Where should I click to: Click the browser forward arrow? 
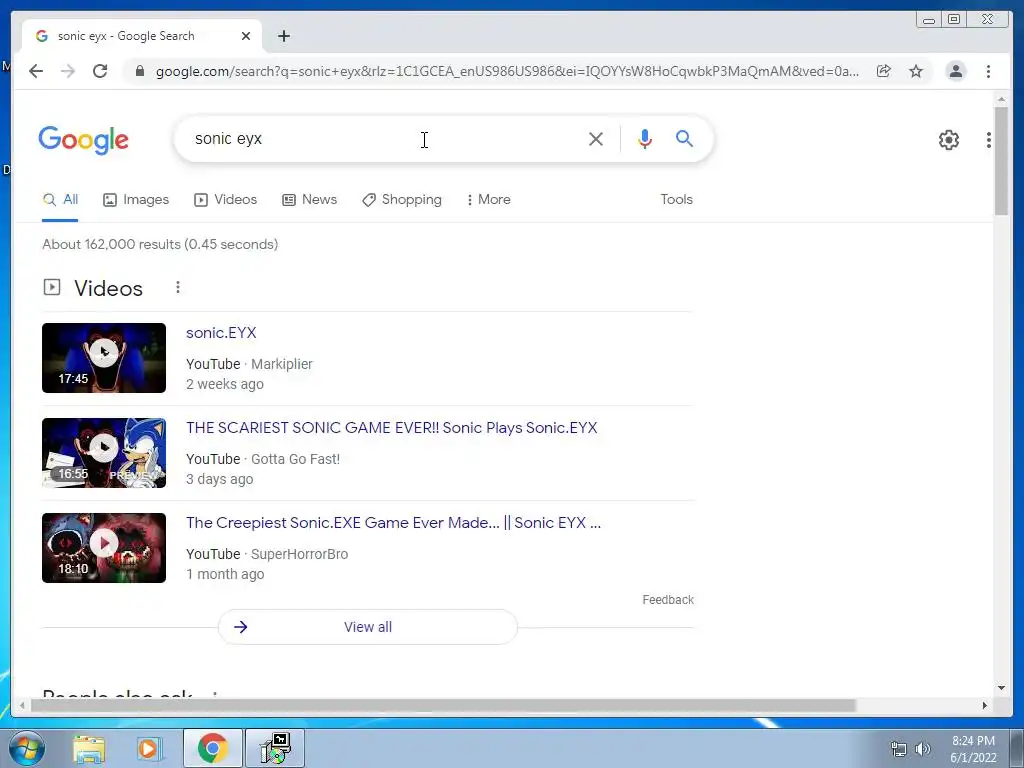click(x=68, y=71)
